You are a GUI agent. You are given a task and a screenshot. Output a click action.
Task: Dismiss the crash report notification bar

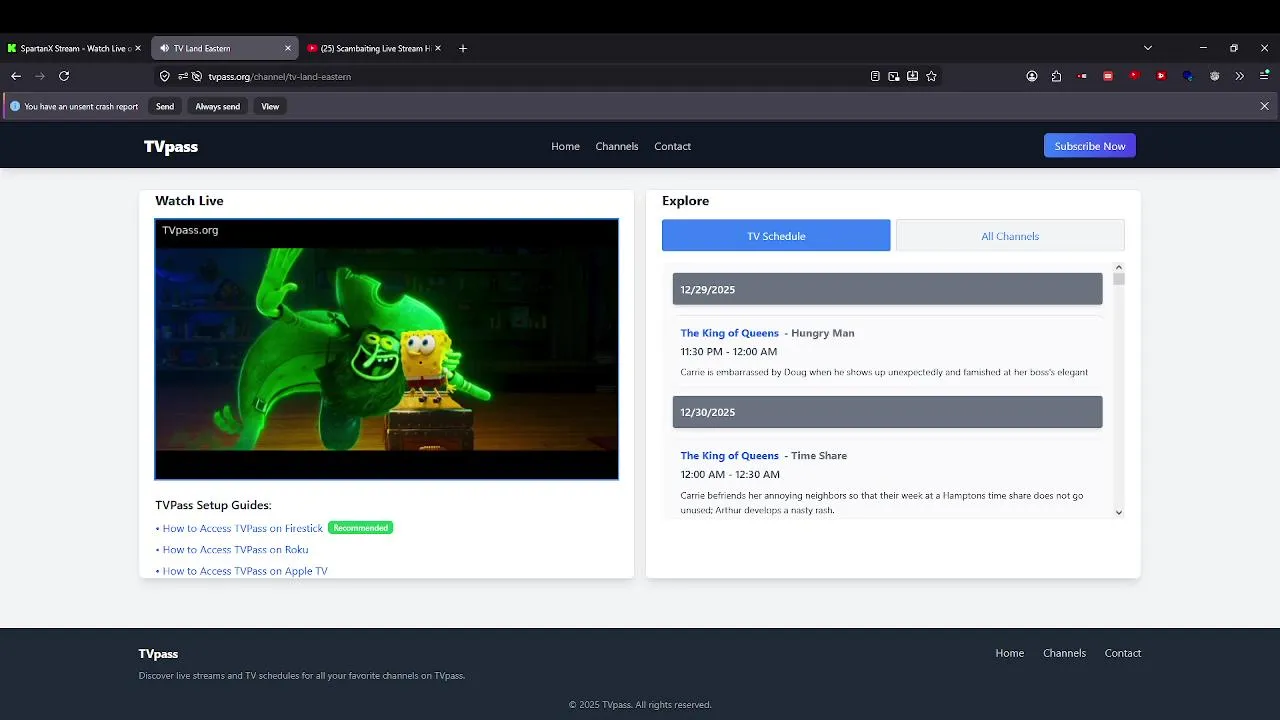point(1264,106)
